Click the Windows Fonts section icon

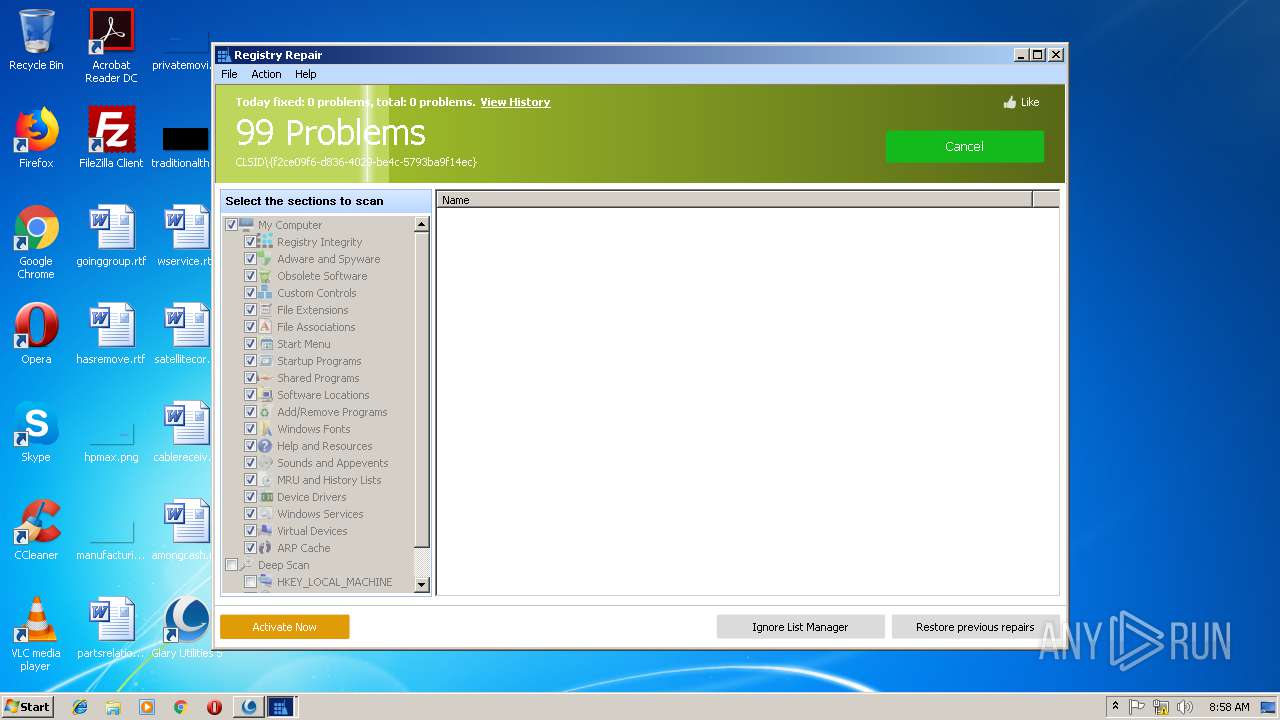(266, 429)
